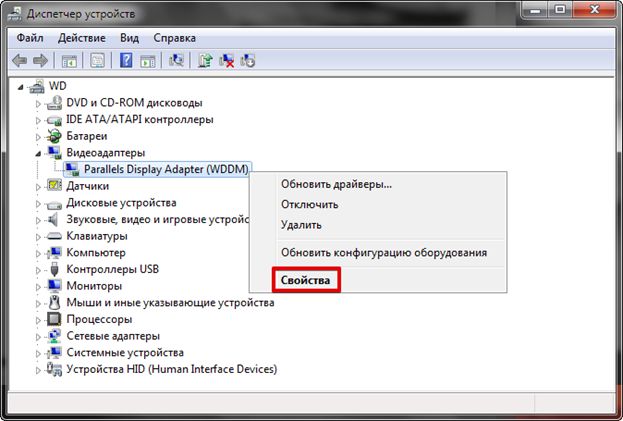
Task: Click the Uninstall device red X icon
Action: pos(226,60)
